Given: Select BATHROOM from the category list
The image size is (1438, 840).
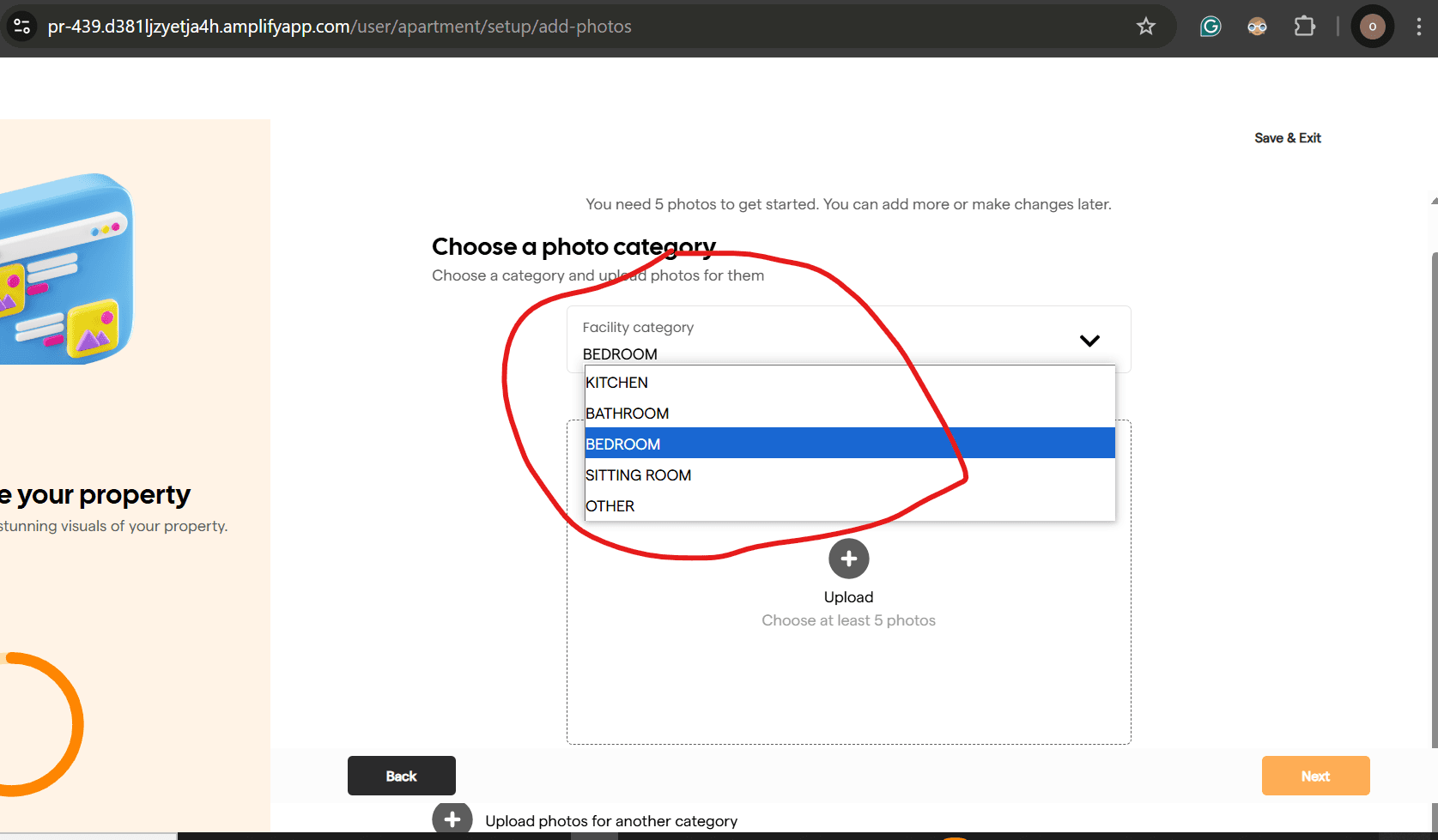Looking at the screenshot, I should (850, 414).
